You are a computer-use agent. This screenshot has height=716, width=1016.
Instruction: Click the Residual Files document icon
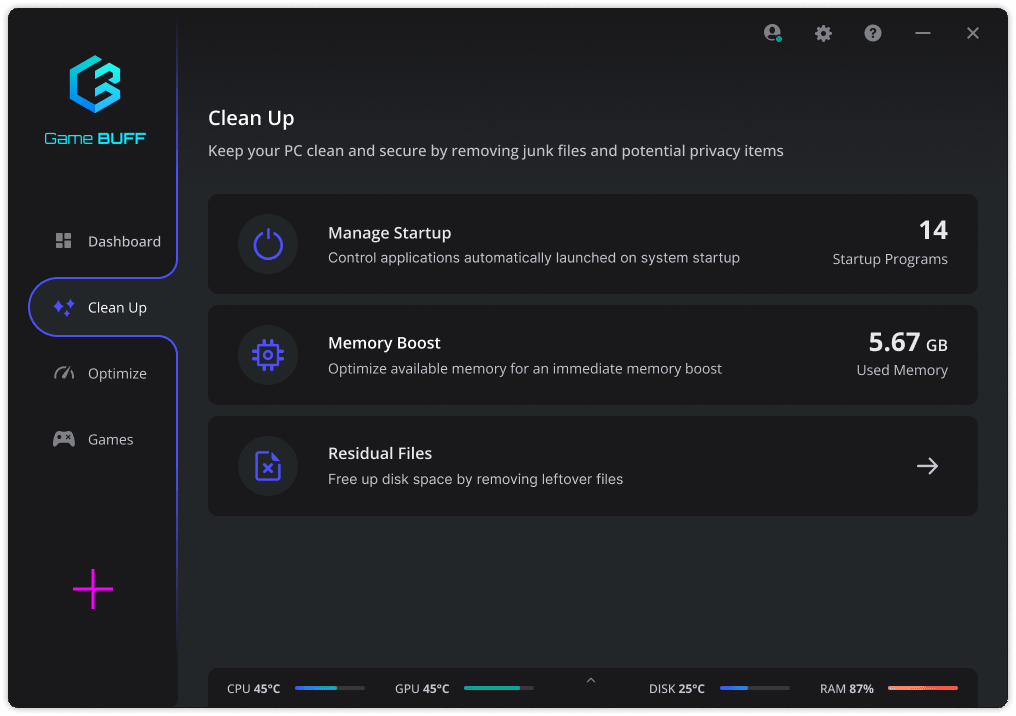tap(268, 465)
